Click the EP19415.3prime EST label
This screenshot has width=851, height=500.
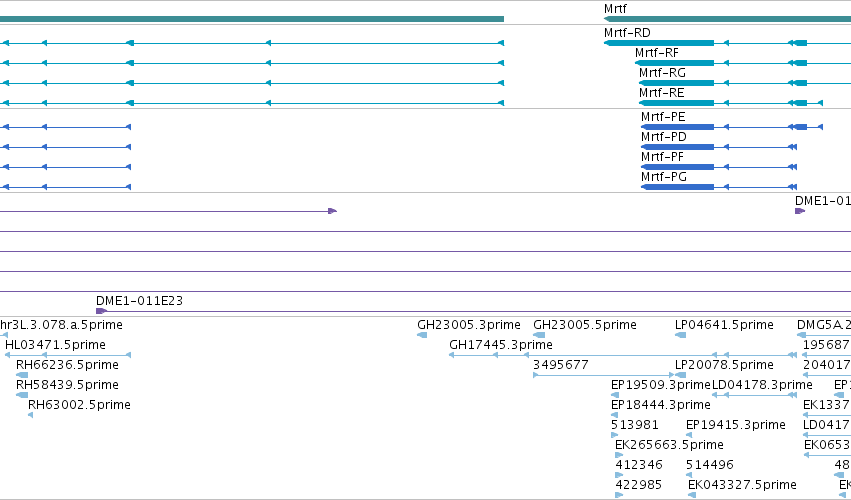point(736,425)
